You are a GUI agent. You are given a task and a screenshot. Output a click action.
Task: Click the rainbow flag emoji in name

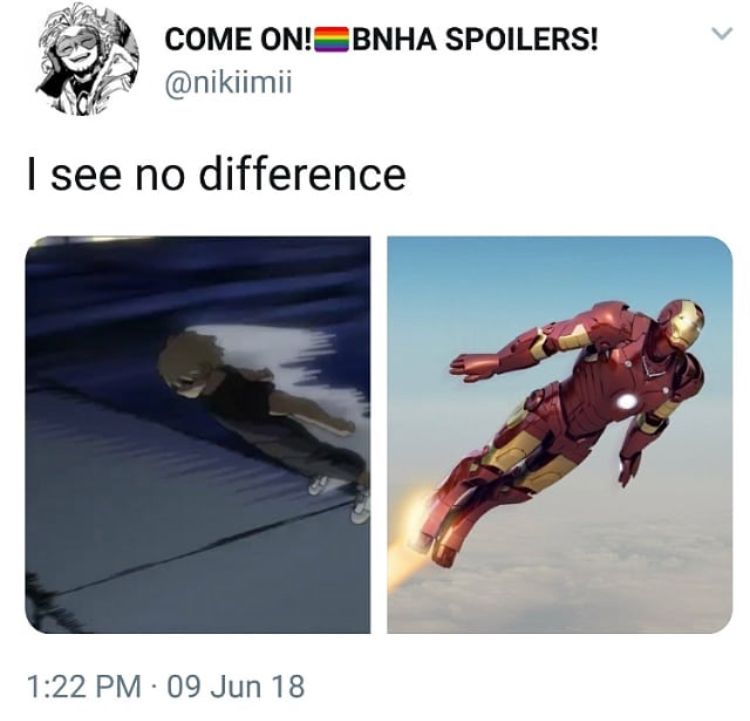point(332,39)
